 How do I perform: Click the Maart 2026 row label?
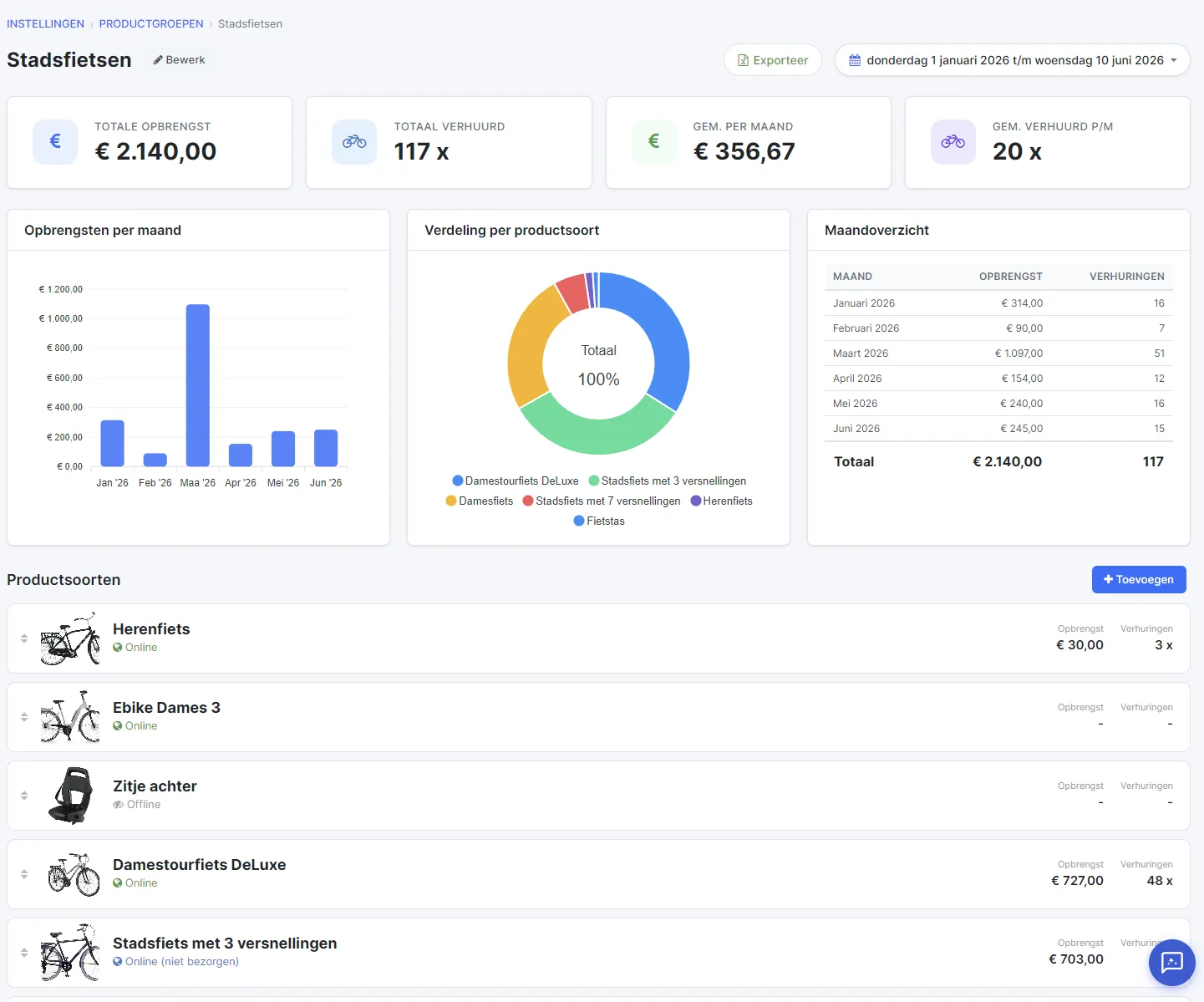click(x=861, y=353)
